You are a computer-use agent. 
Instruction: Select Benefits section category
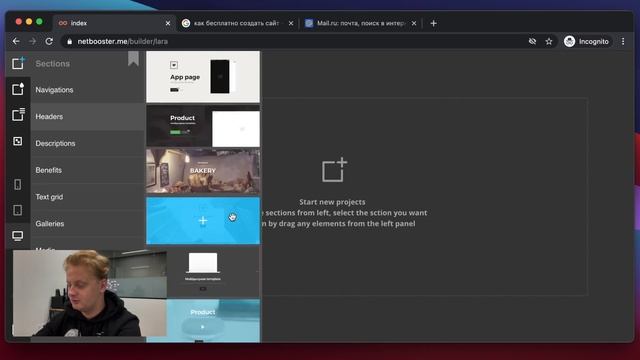[88, 170]
